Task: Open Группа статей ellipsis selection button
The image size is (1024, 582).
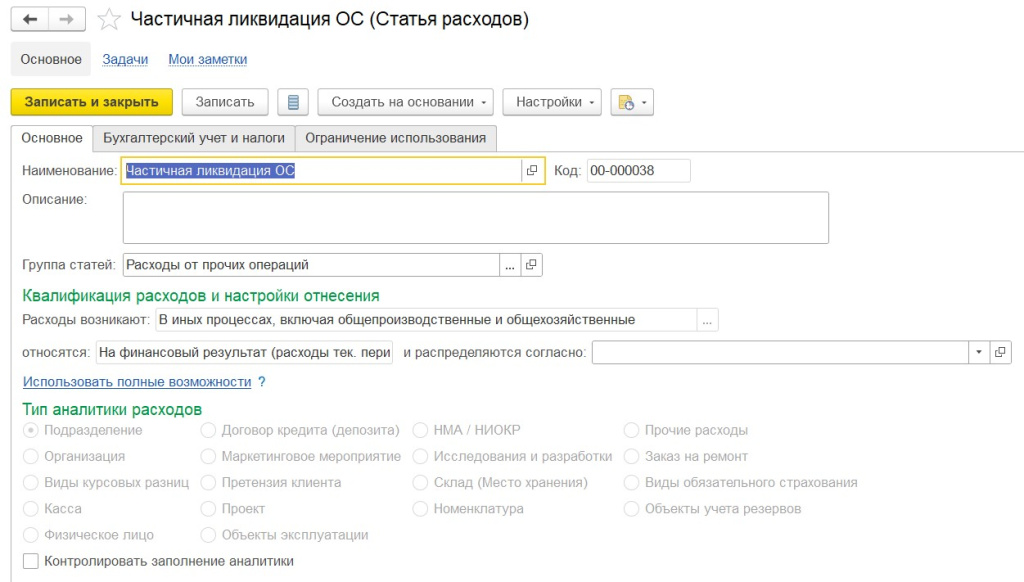Action: coord(510,265)
